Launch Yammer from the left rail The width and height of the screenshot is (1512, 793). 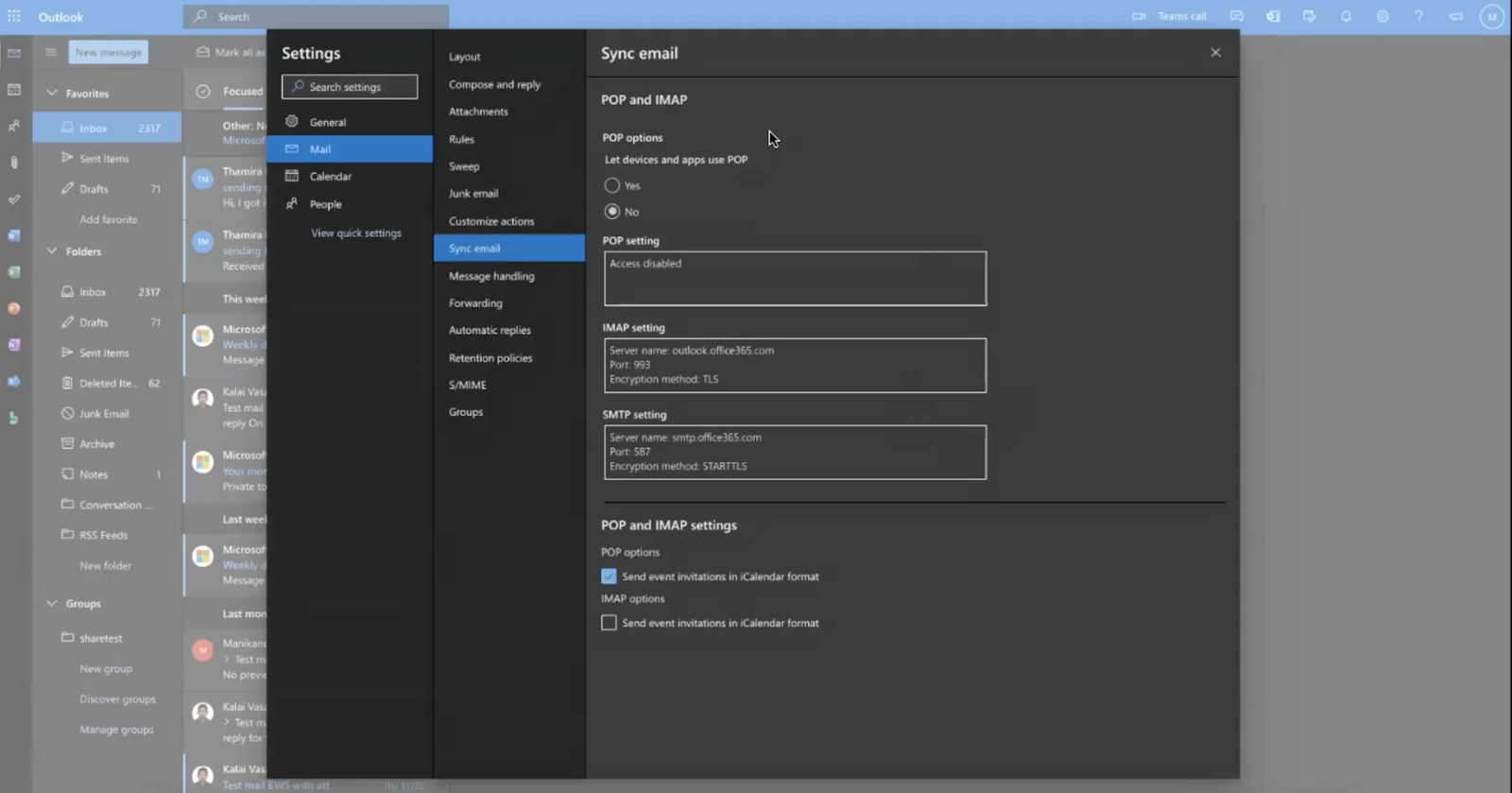[14, 381]
